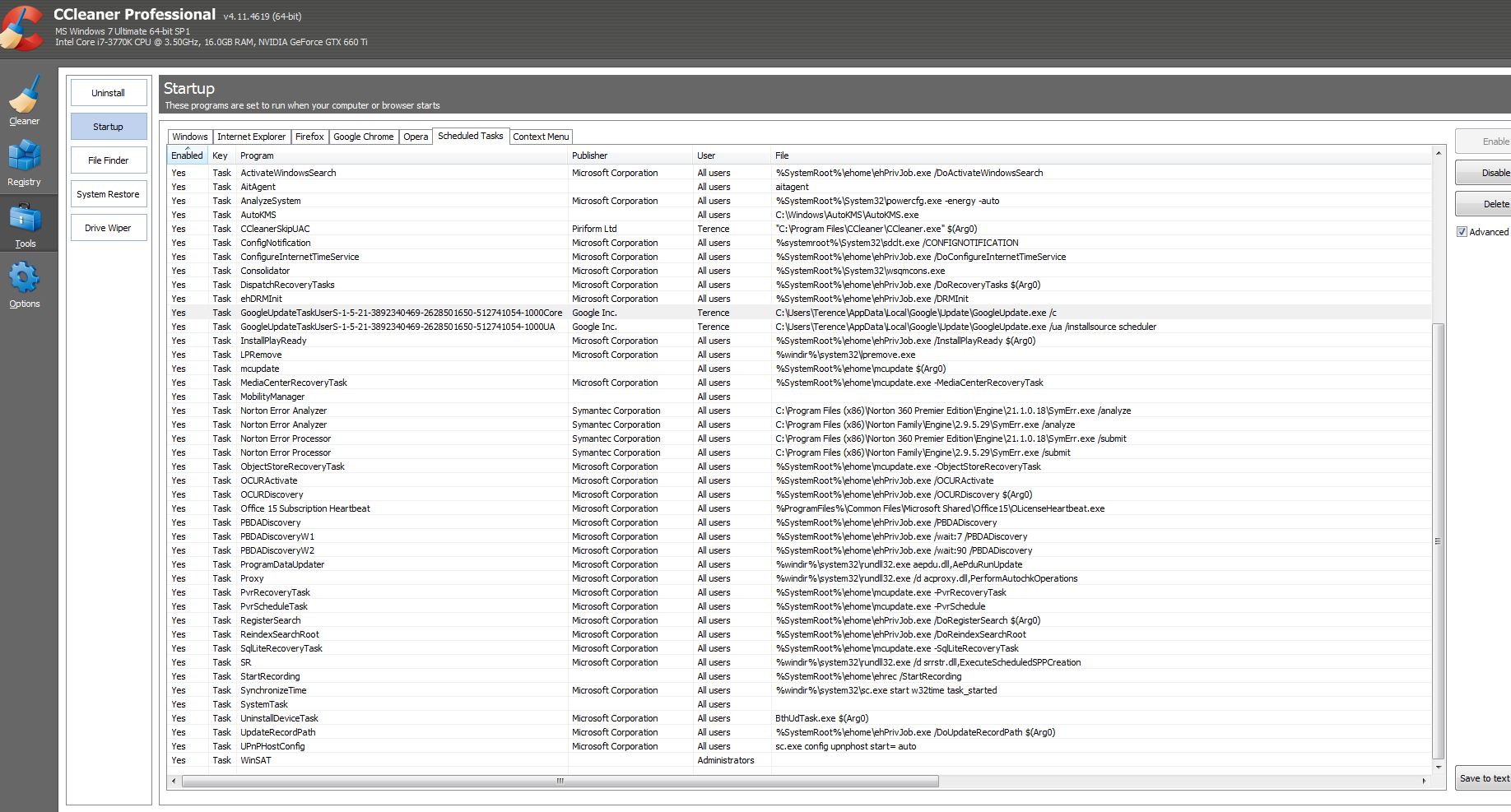Toggle the Advanced checkbox
Image resolution: width=1511 pixels, height=812 pixels.
pyautogui.click(x=1462, y=232)
